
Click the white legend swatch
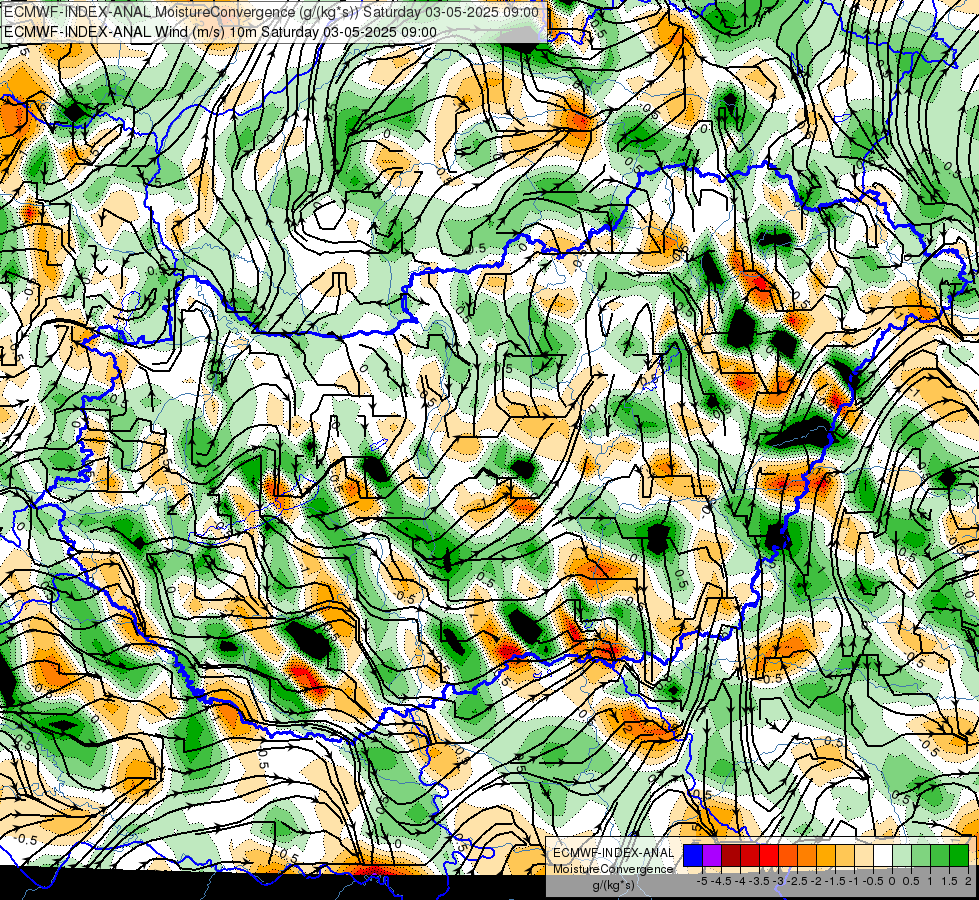tap(883, 856)
